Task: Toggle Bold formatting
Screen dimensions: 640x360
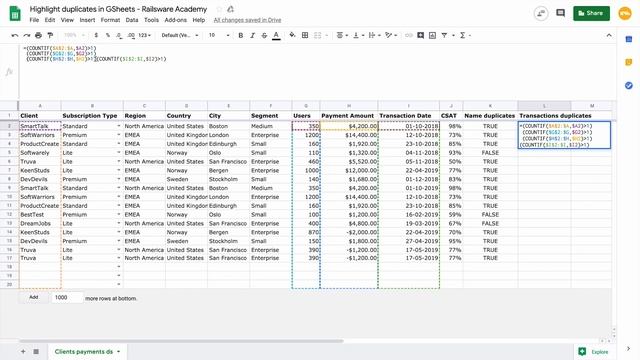Action: click(x=240, y=36)
